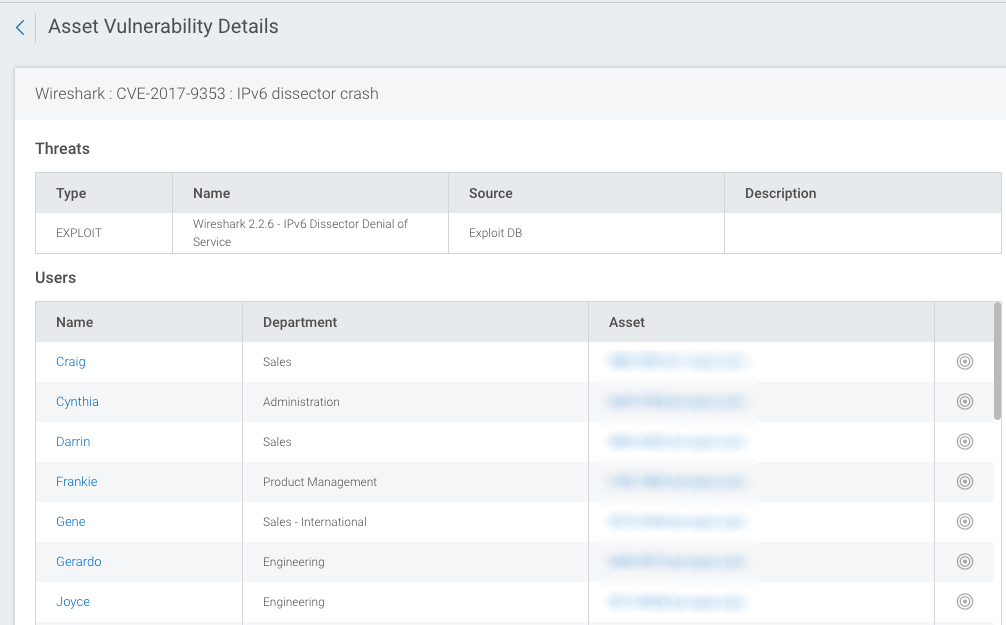Click the Users table scrollbar
Image resolution: width=1006 pixels, height=625 pixels.
[997, 361]
